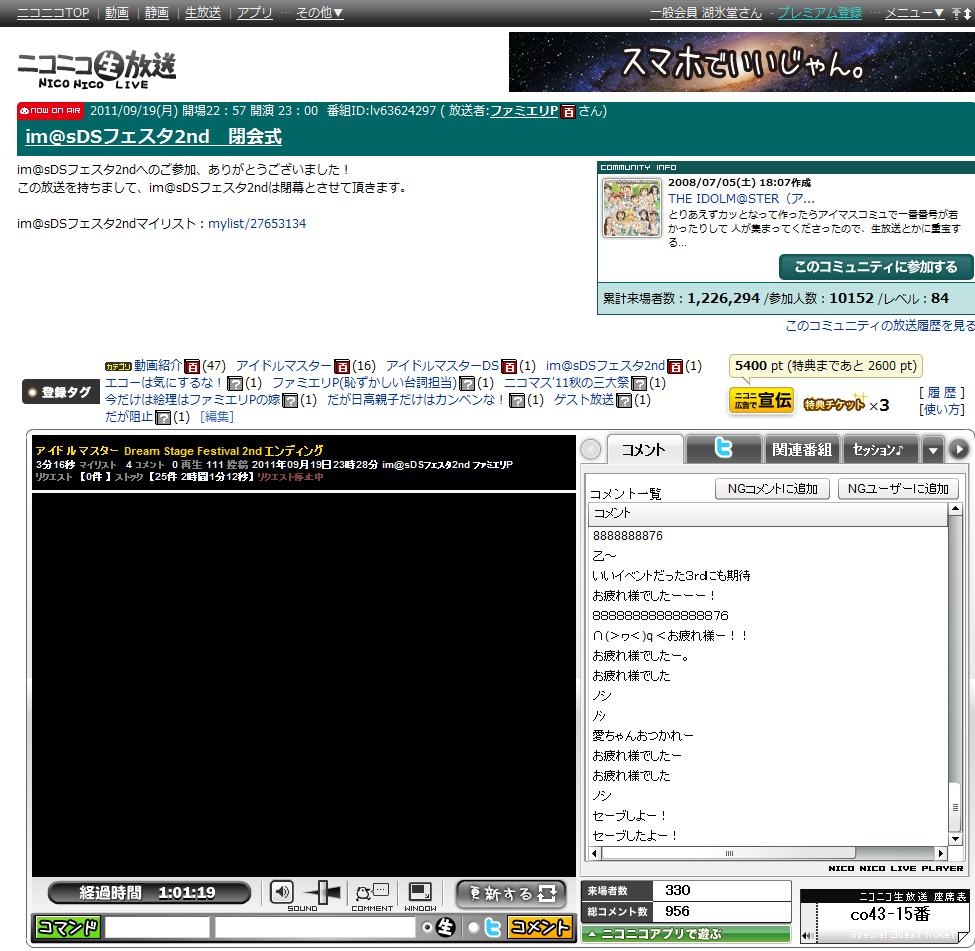Open このコミュニティの放送履歴を見る link

click(x=880, y=326)
